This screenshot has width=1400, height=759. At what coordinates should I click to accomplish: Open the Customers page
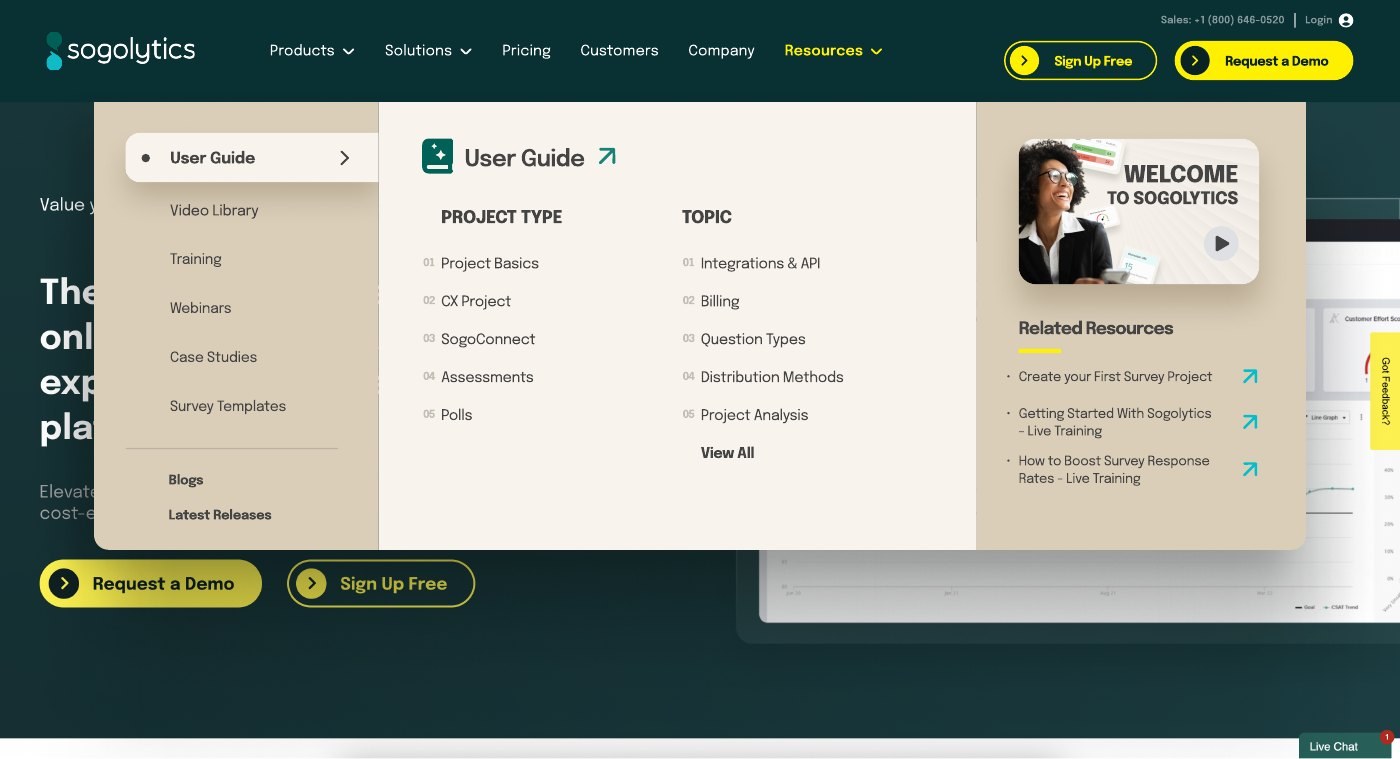pos(619,50)
